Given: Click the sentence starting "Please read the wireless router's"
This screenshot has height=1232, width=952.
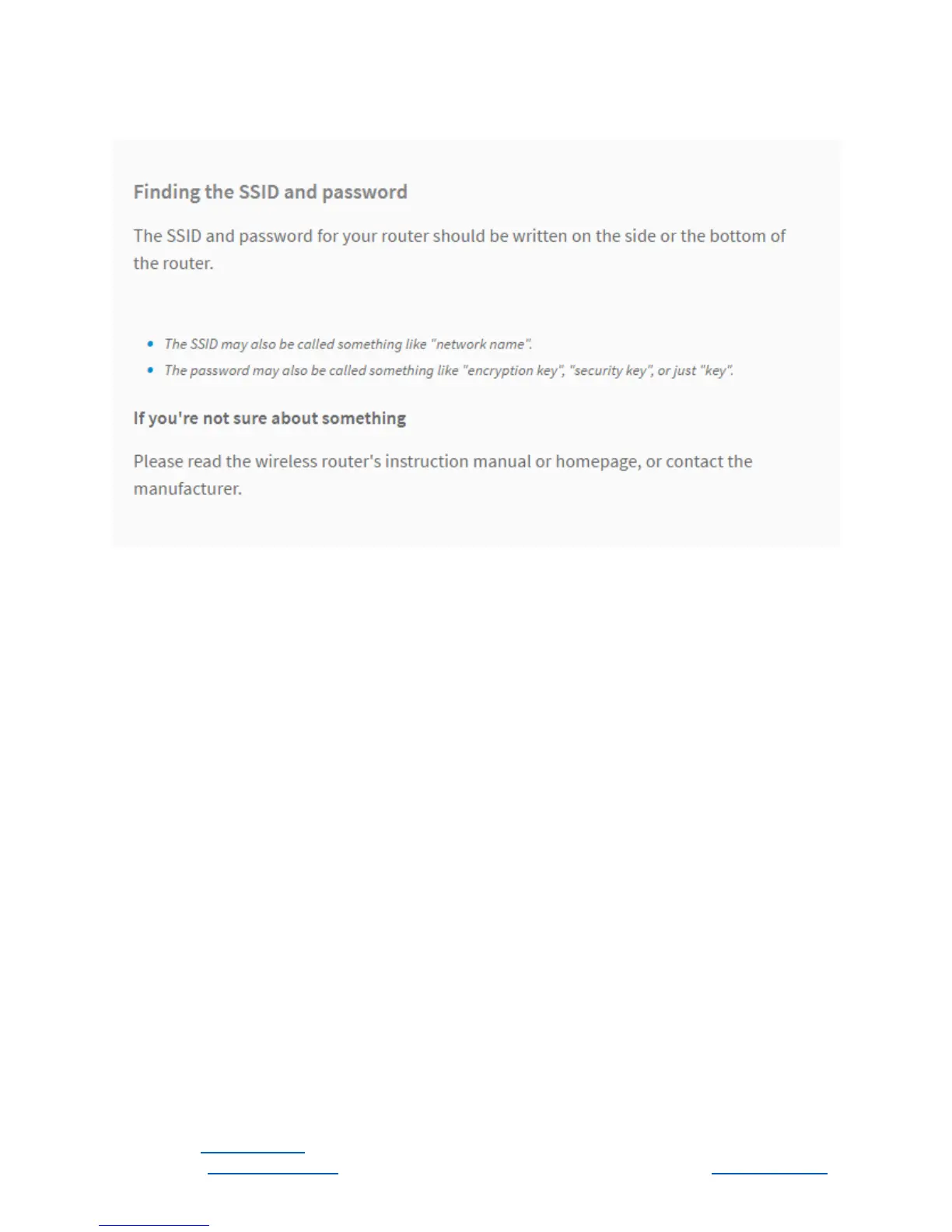Looking at the screenshot, I should tap(443, 475).
